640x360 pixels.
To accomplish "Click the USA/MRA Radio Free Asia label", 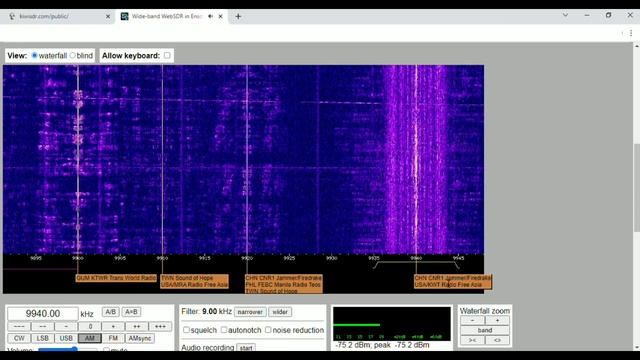I will click(x=194, y=284).
